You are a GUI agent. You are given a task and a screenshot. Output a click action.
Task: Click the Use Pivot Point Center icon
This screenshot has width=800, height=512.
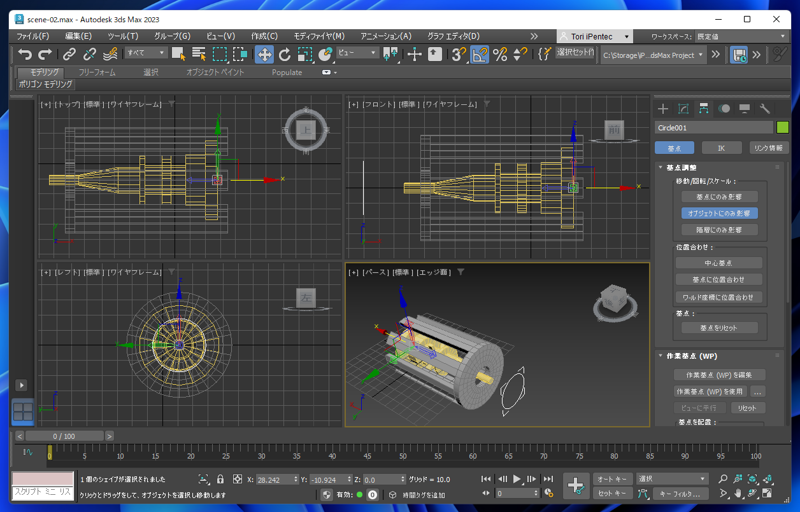point(390,54)
